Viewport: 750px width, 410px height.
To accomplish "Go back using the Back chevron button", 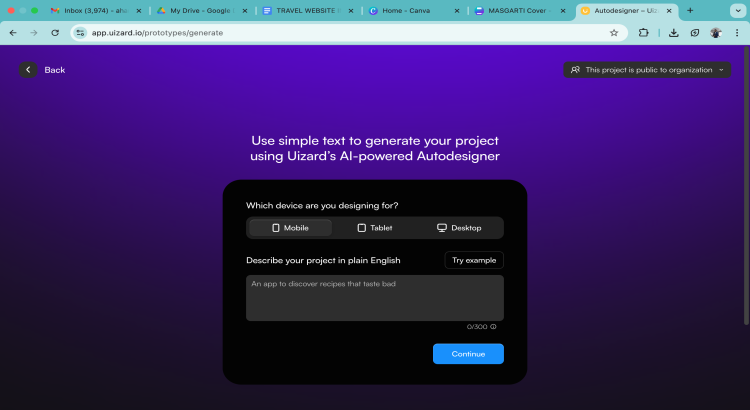I will point(28,70).
